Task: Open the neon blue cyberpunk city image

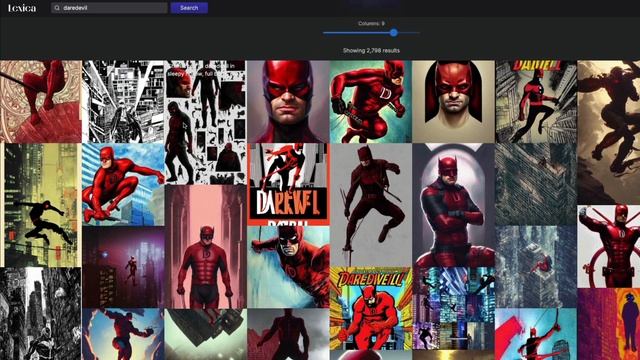Action: pyautogui.click(x=453, y=308)
